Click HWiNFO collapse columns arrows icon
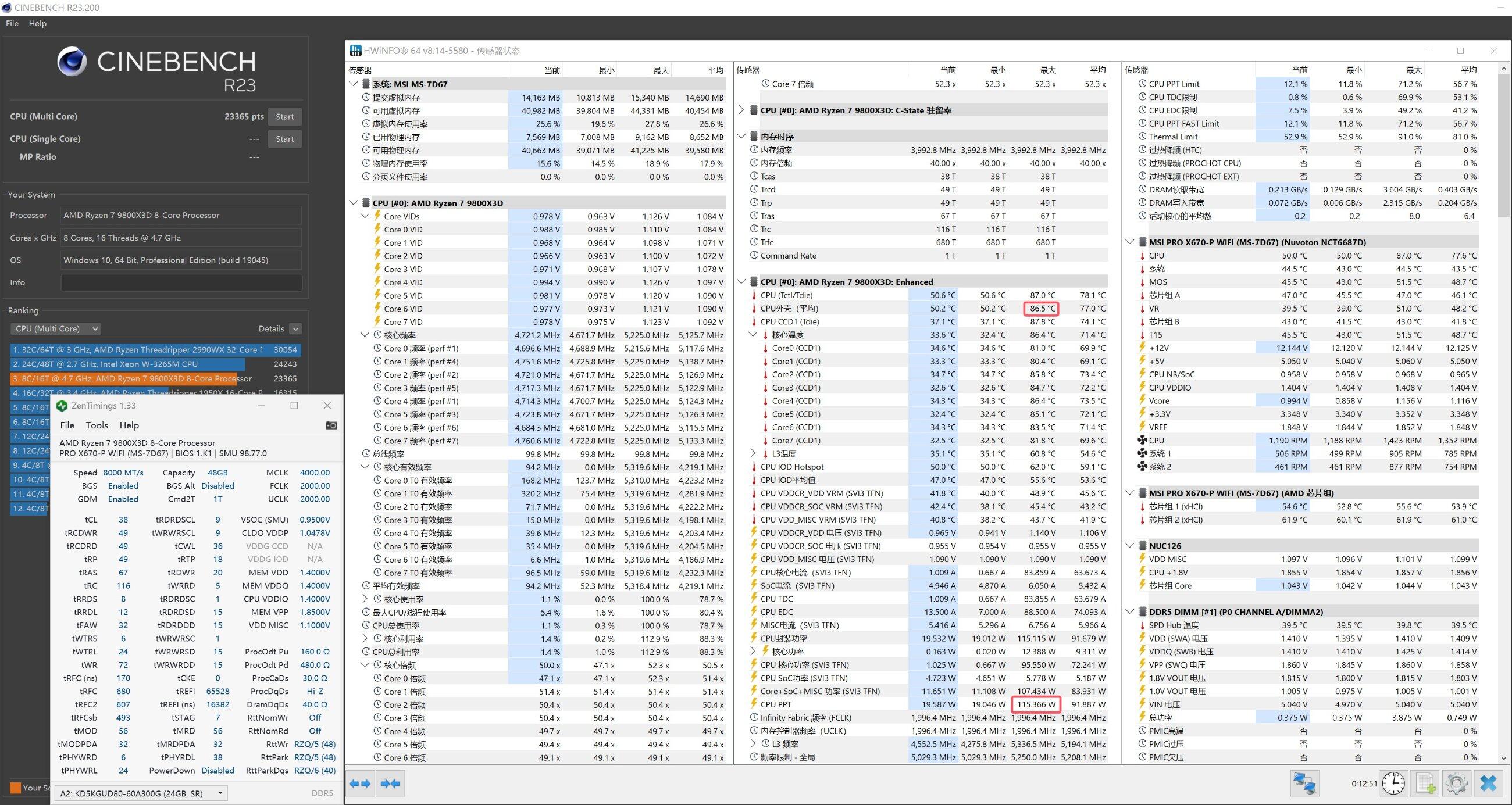The height and width of the screenshot is (805, 1512). [390, 783]
